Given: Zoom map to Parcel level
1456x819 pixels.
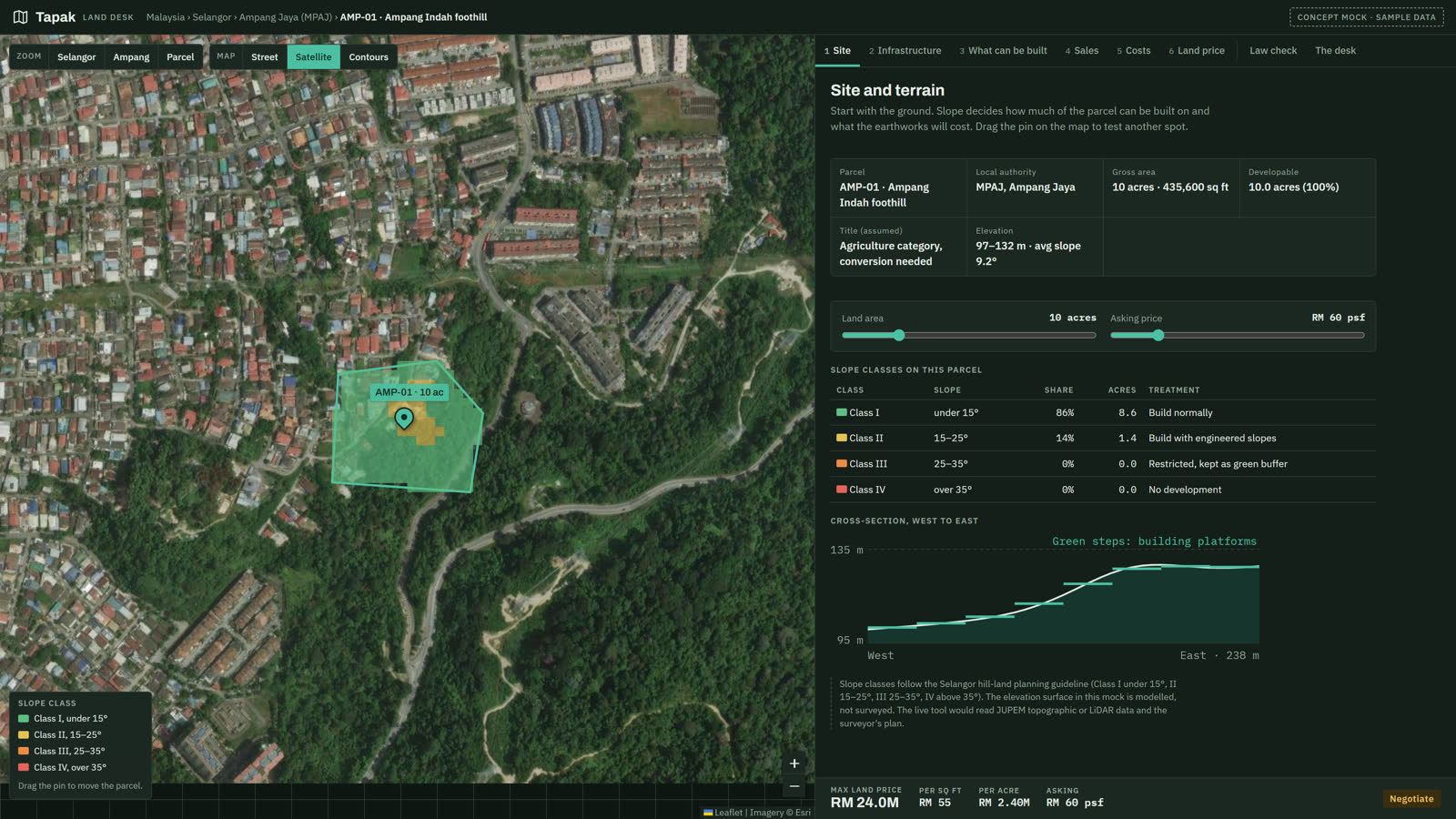Looking at the screenshot, I should pyautogui.click(x=180, y=56).
